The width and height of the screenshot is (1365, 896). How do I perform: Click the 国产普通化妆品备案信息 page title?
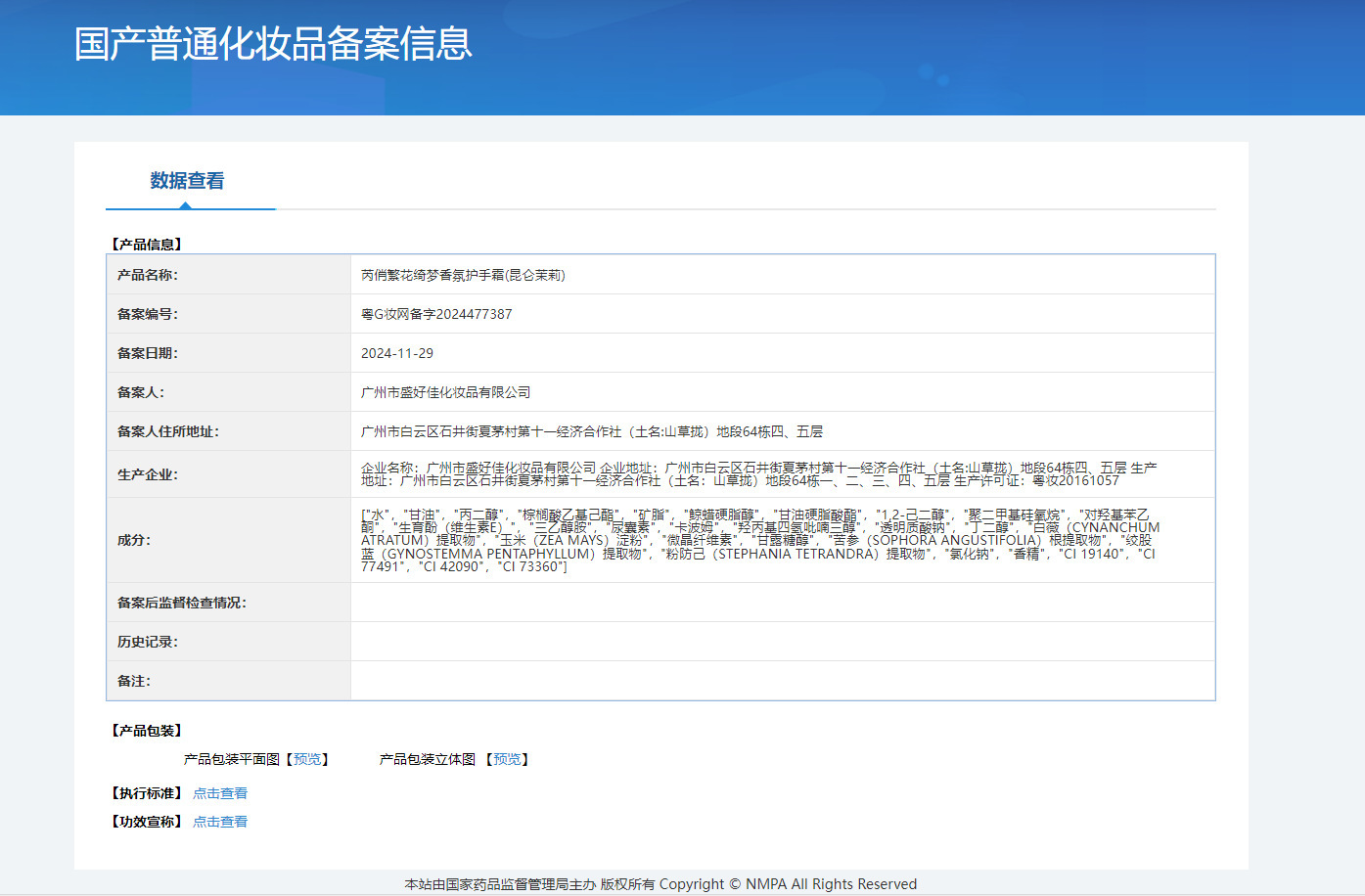[273, 44]
